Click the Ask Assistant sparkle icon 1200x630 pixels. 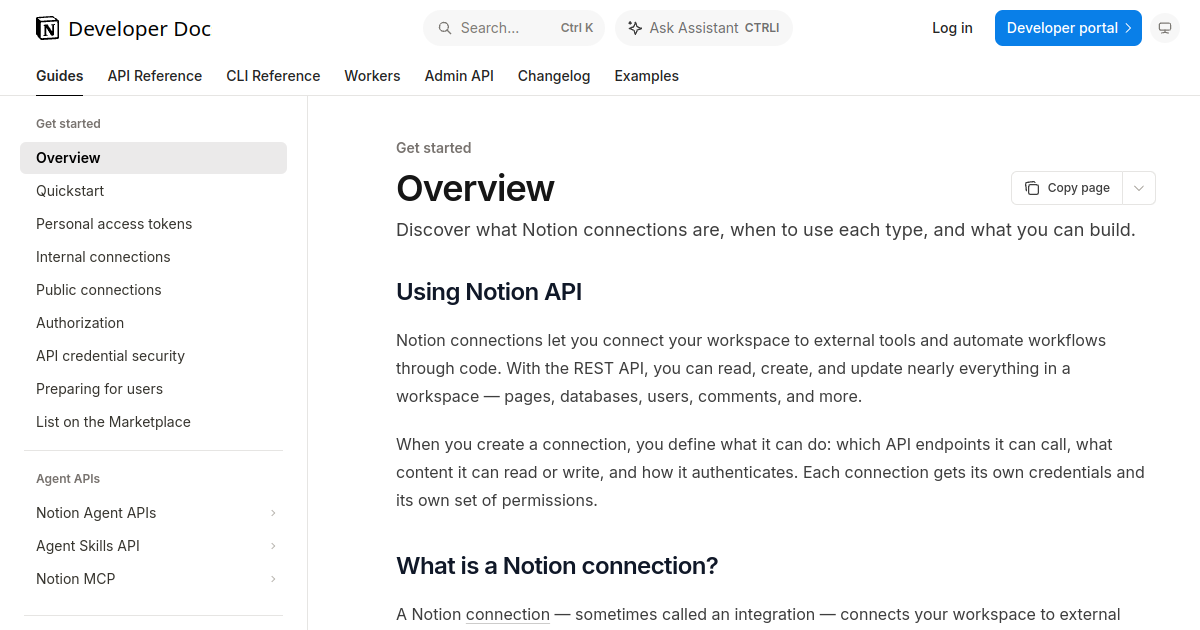[x=635, y=28]
